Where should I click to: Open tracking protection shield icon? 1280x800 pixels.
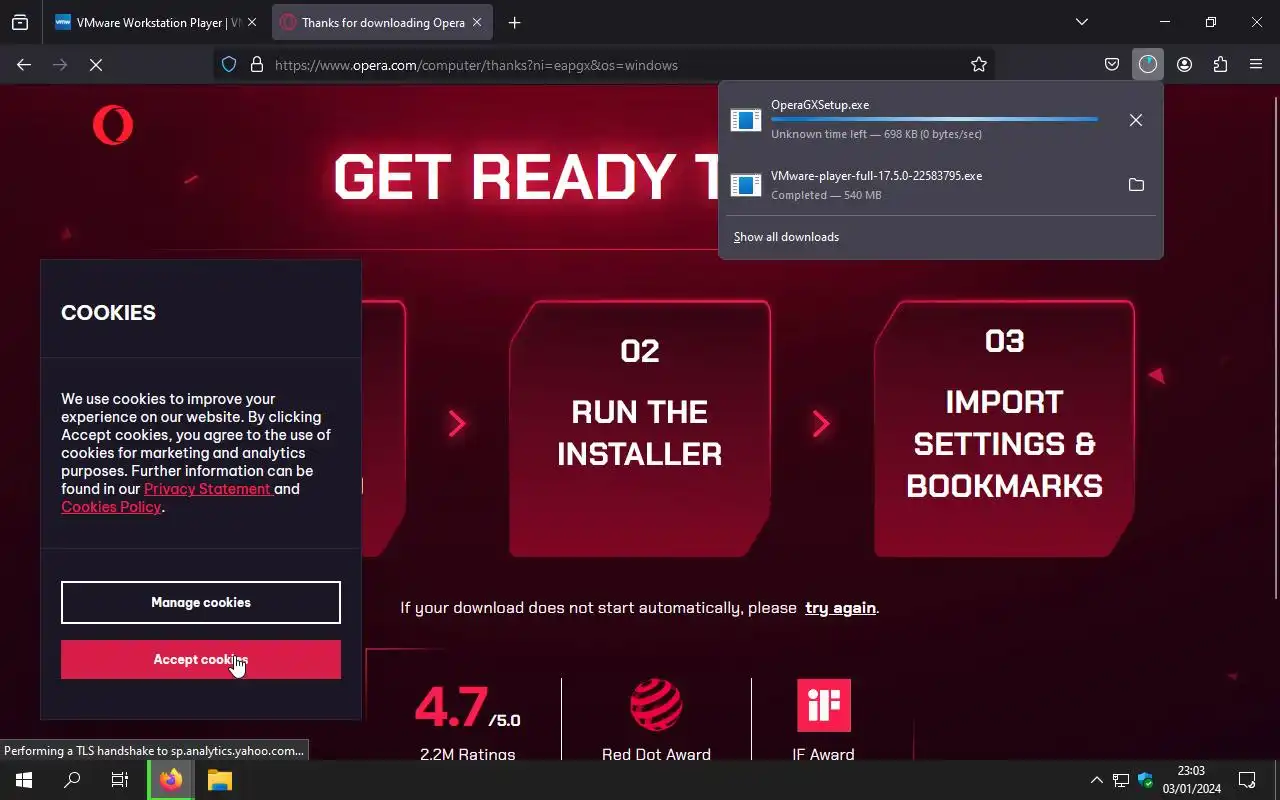click(x=229, y=65)
